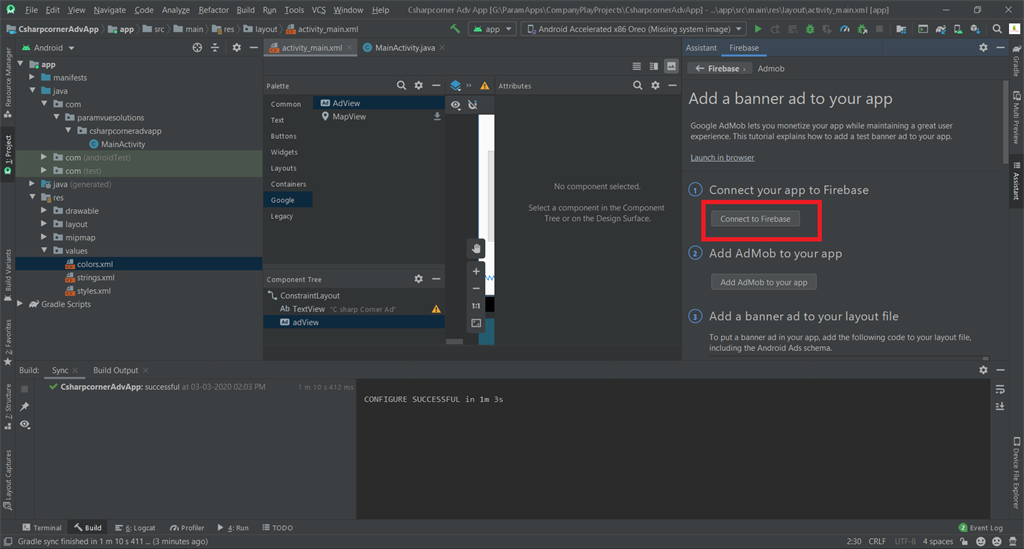Open Component Tree settings gear

pos(419,279)
